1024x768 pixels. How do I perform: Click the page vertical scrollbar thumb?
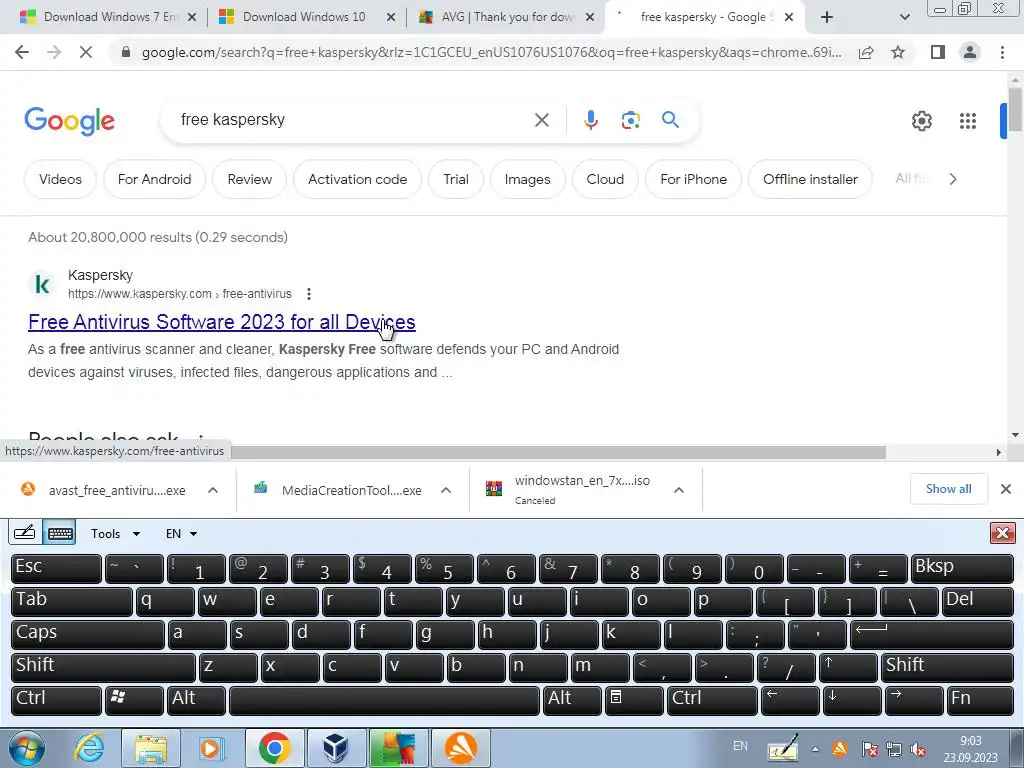point(1015,108)
